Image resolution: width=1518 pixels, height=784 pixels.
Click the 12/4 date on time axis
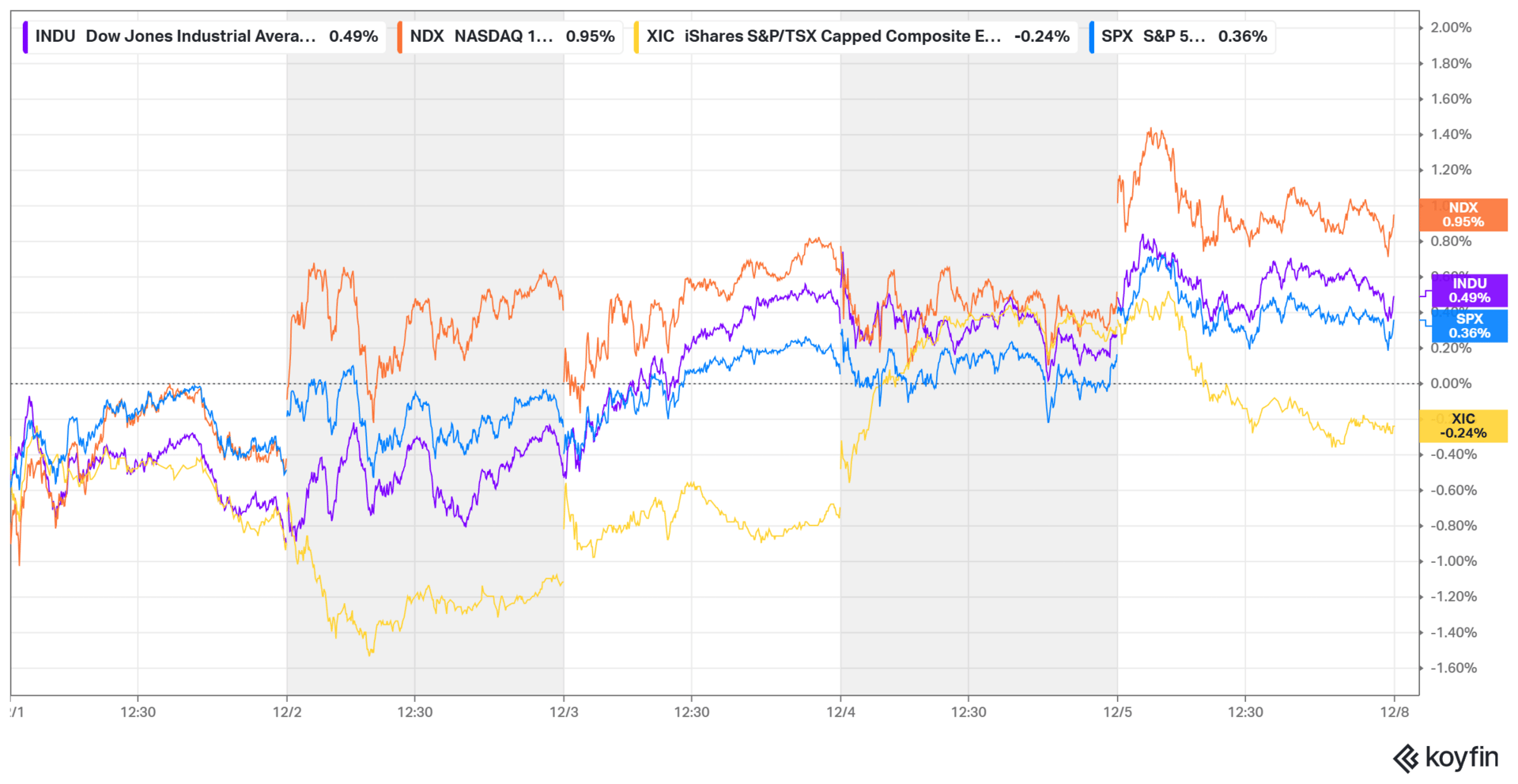pyautogui.click(x=840, y=712)
